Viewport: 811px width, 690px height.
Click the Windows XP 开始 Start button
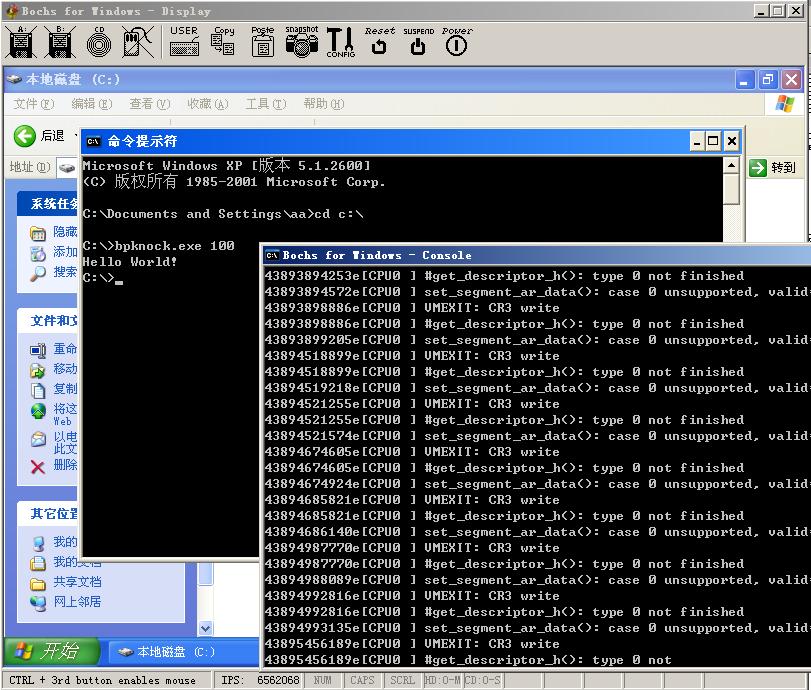52,651
